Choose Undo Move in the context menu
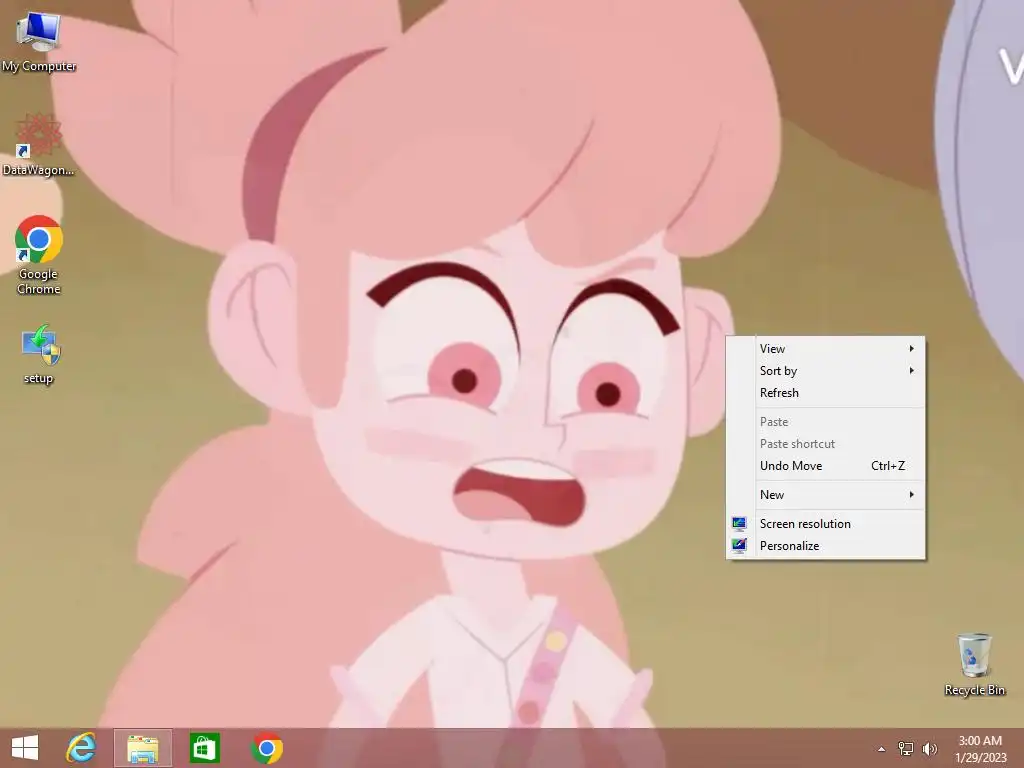 pos(825,466)
